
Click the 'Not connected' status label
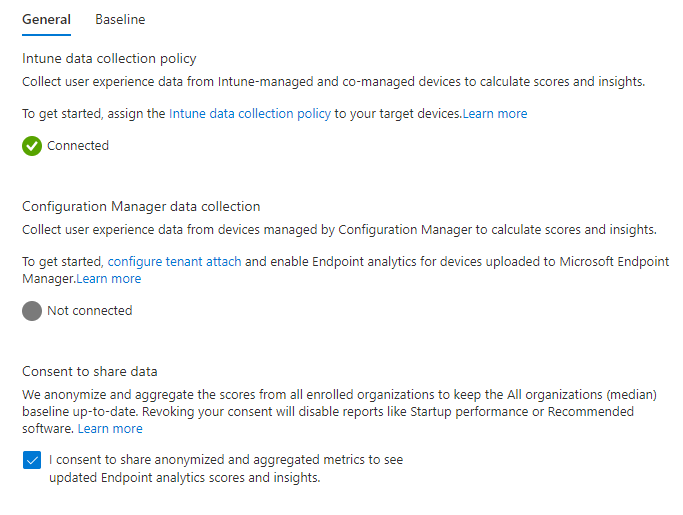point(90,311)
